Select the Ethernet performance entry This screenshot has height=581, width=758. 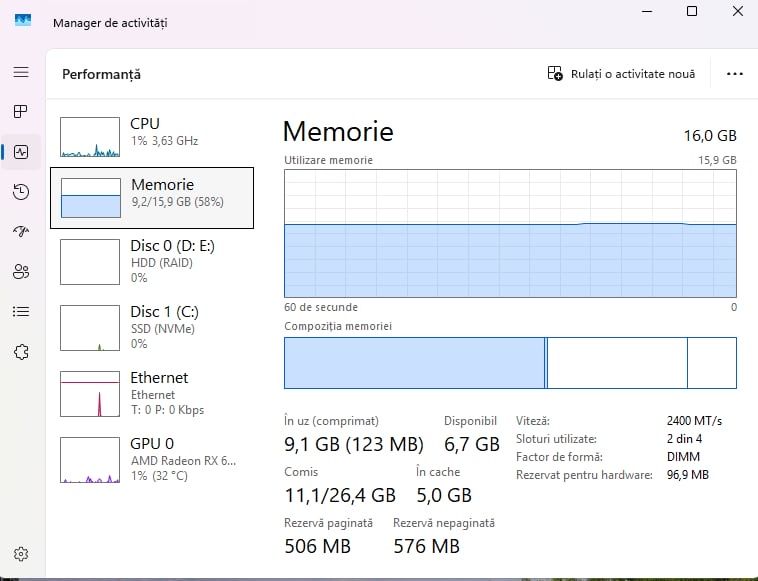coord(152,393)
